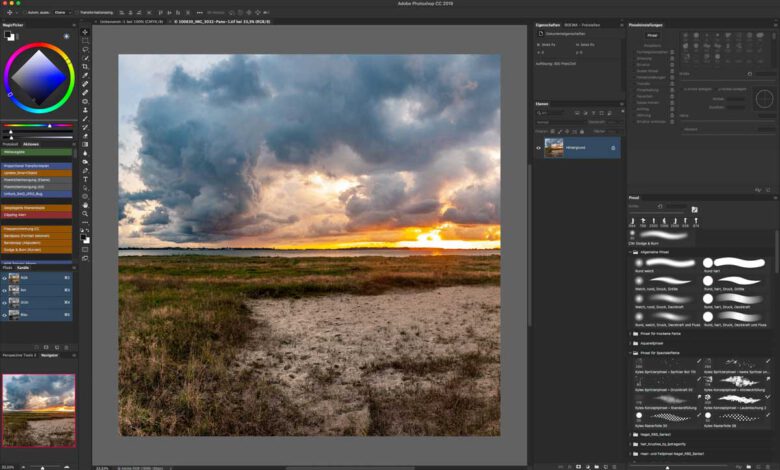Screen dimensions: 780x470
Task: Select the Rectangular Marquee tool
Action: click(x=85, y=41)
